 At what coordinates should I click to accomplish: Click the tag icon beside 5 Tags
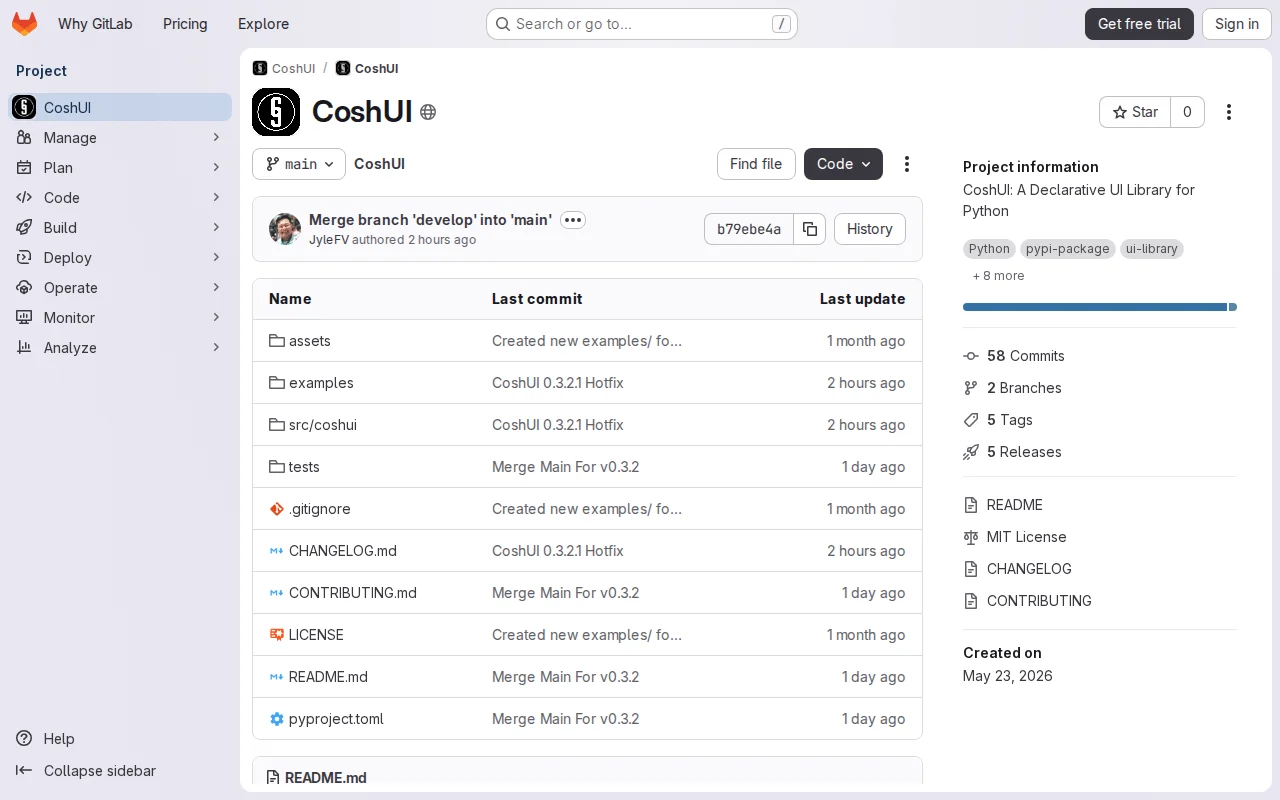971,420
